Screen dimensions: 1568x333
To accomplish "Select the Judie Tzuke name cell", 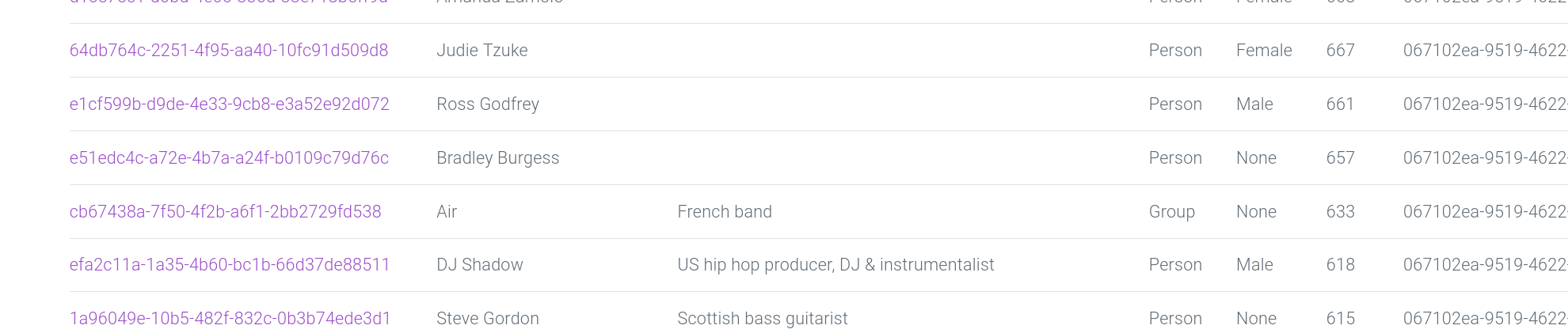I will [482, 51].
